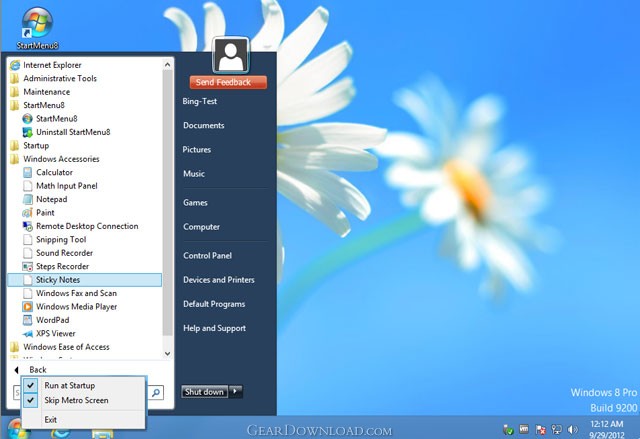This screenshot has height=439, width=640.
Task: Click the Administrative Tools folder icon
Action: [x=15, y=78]
